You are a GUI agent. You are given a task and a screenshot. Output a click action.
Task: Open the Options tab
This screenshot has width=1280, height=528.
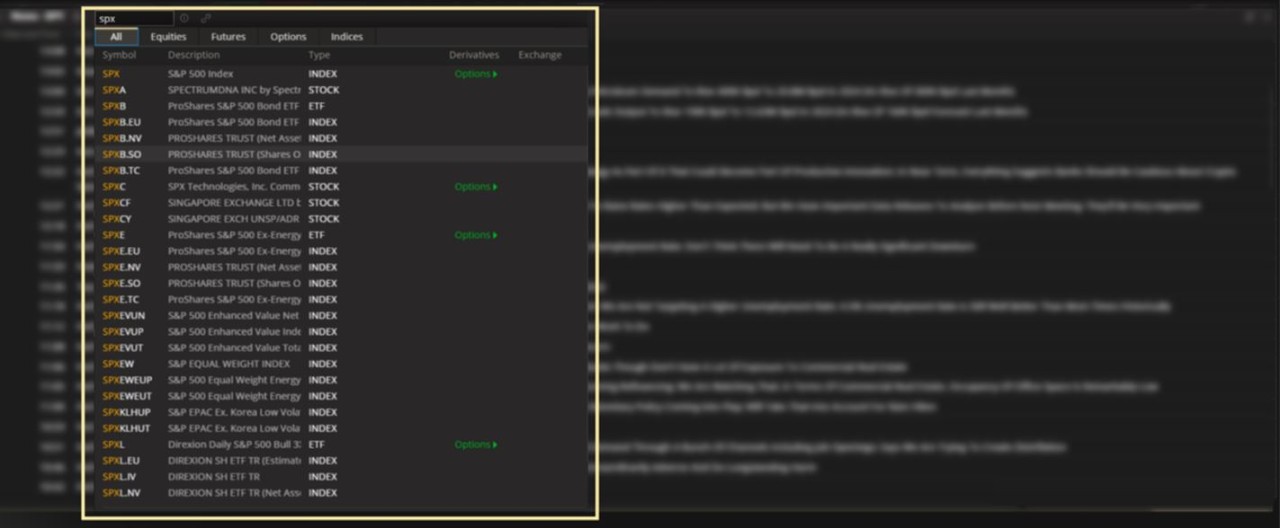pyautogui.click(x=288, y=37)
